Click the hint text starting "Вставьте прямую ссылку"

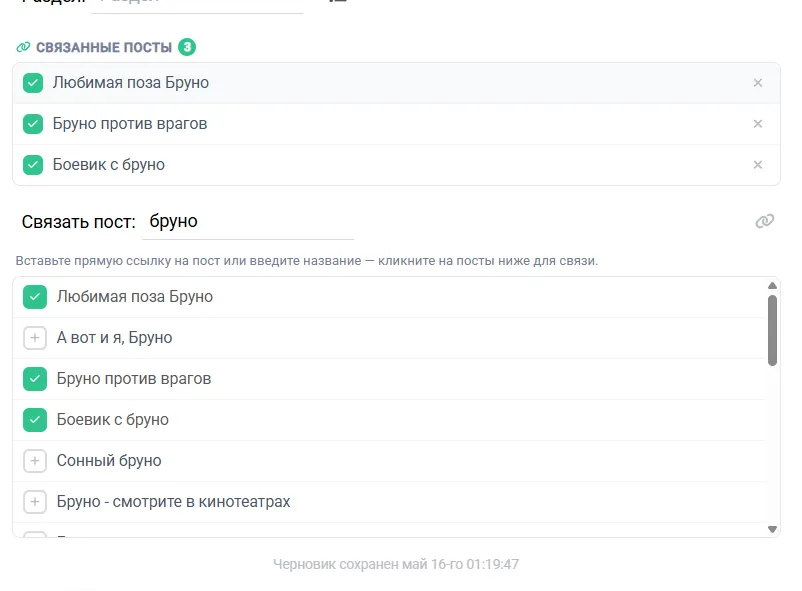pyautogui.click(x=307, y=261)
